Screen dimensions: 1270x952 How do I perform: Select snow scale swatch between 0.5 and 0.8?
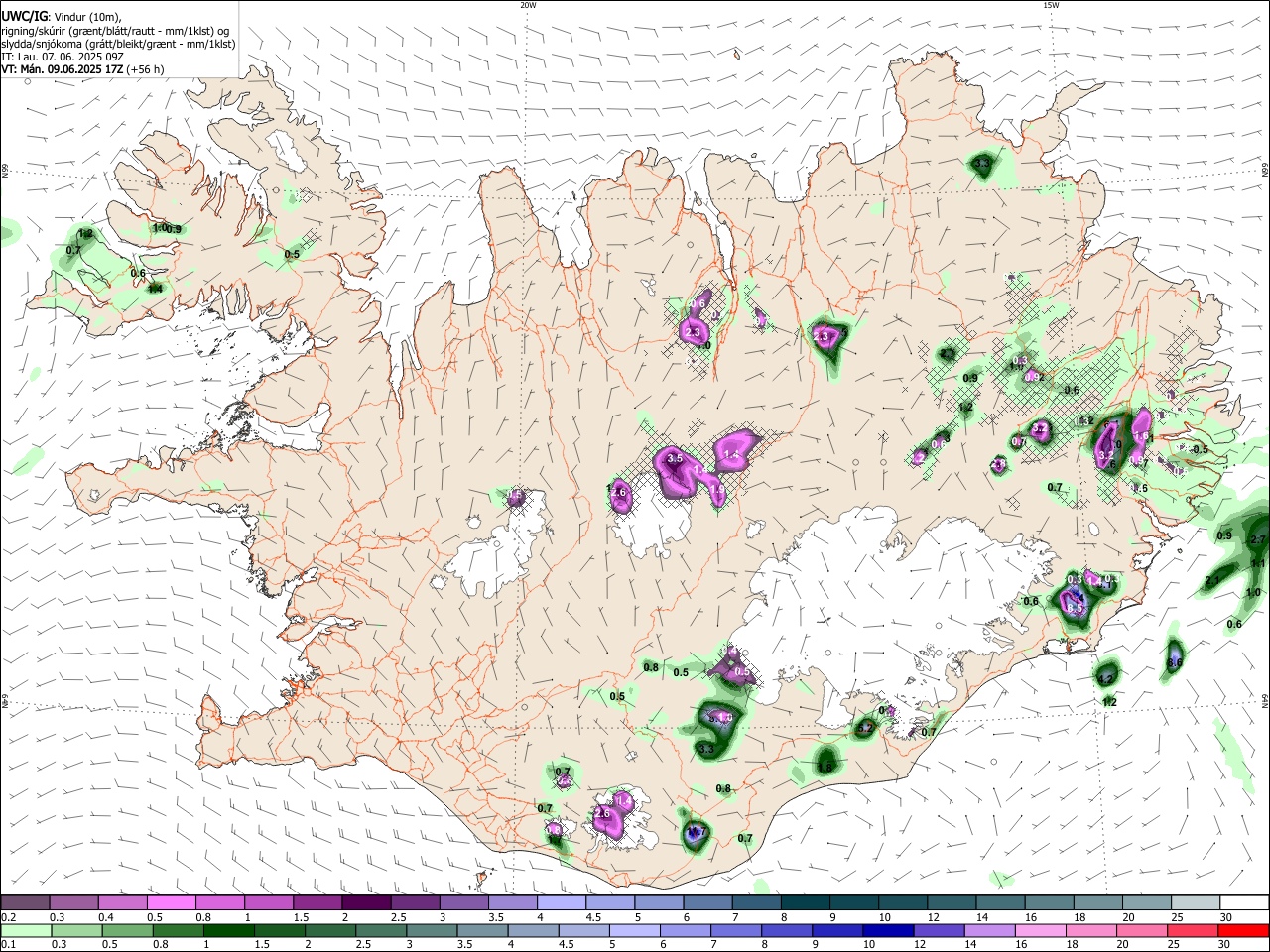coord(172,903)
